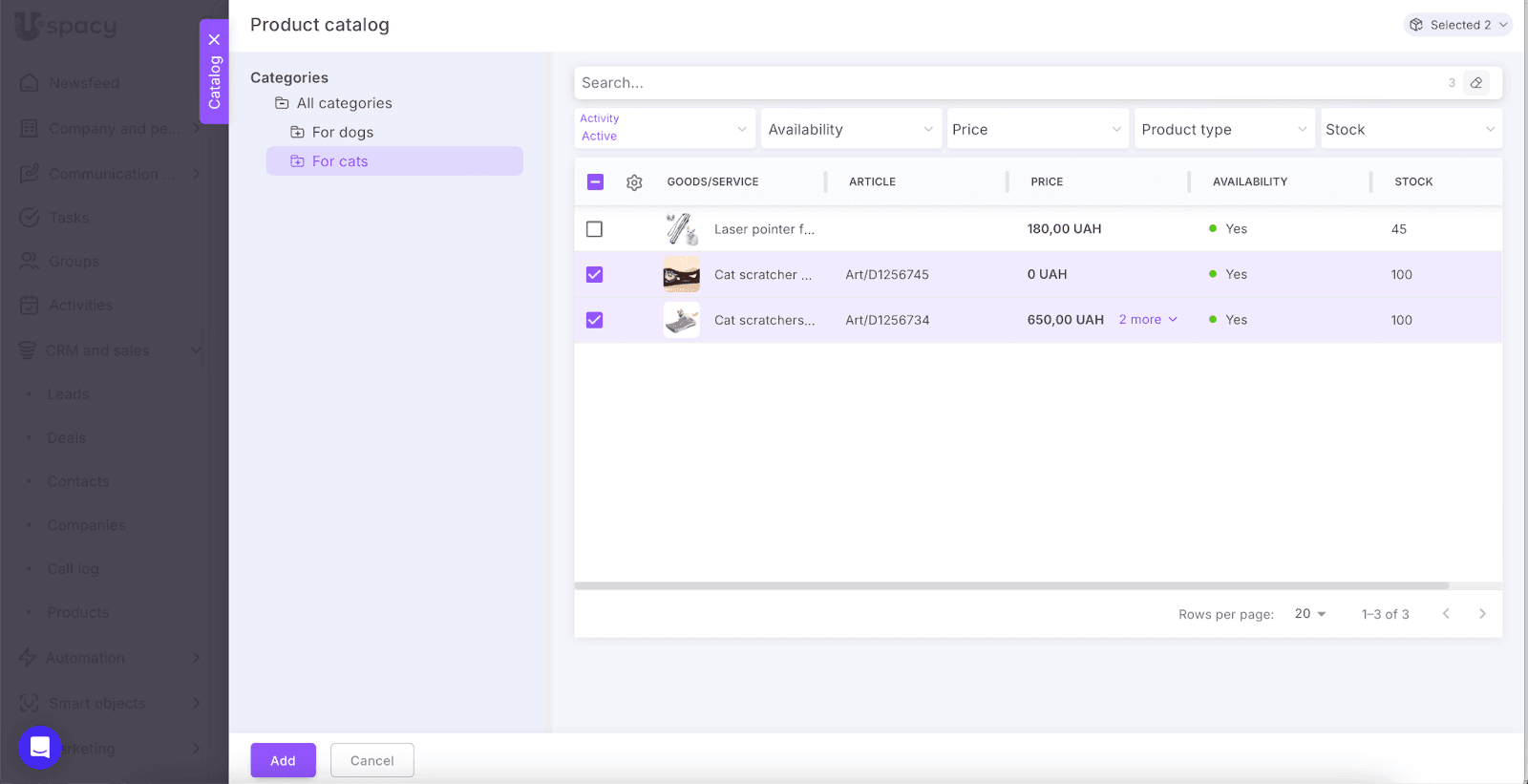This screenshot has height=784, width=1528.
Task: Close the Catalog side panel
Action: pos(214,40)
